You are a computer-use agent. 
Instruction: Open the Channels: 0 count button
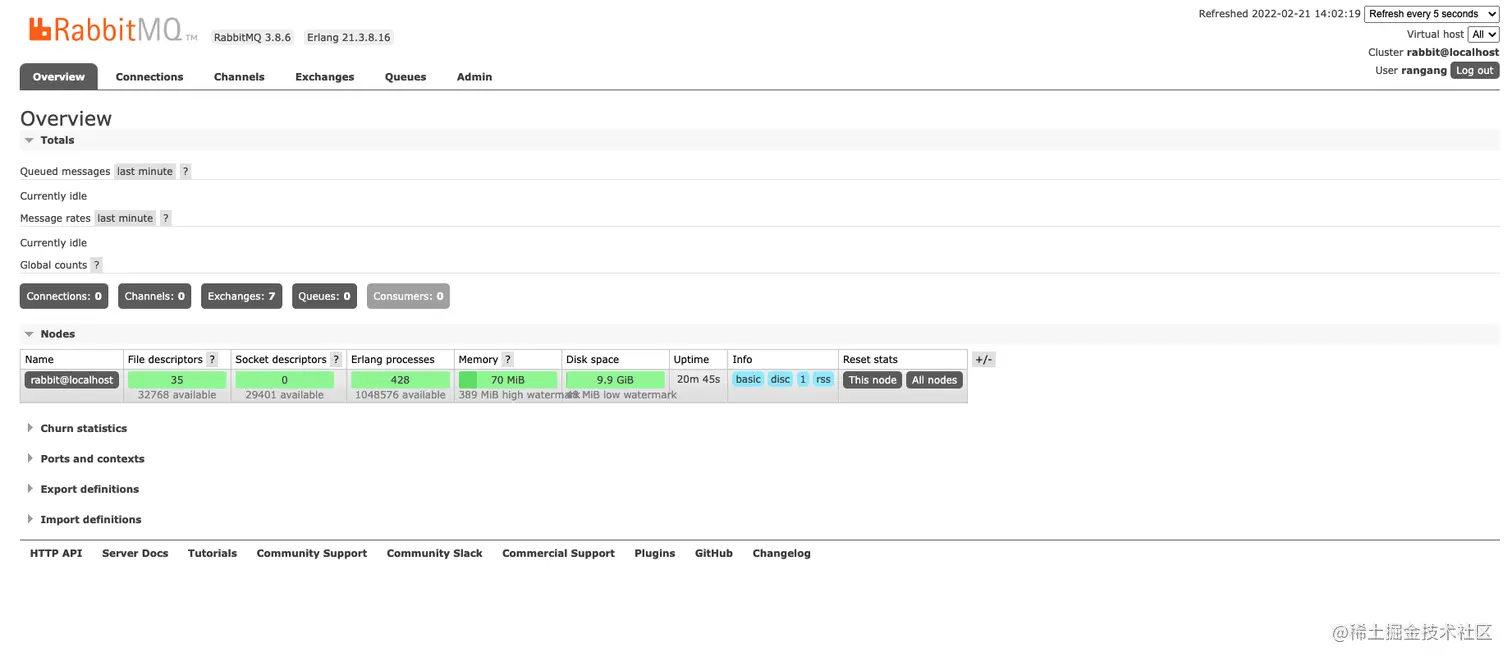[155, 296]
